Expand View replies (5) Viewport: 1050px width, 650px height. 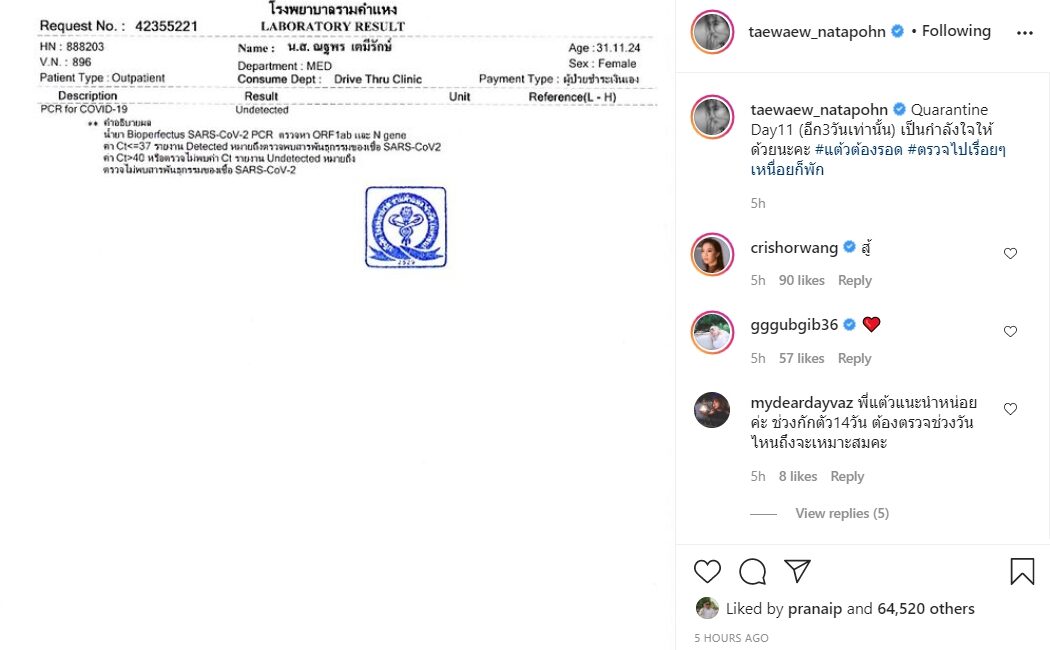point(842,513)
